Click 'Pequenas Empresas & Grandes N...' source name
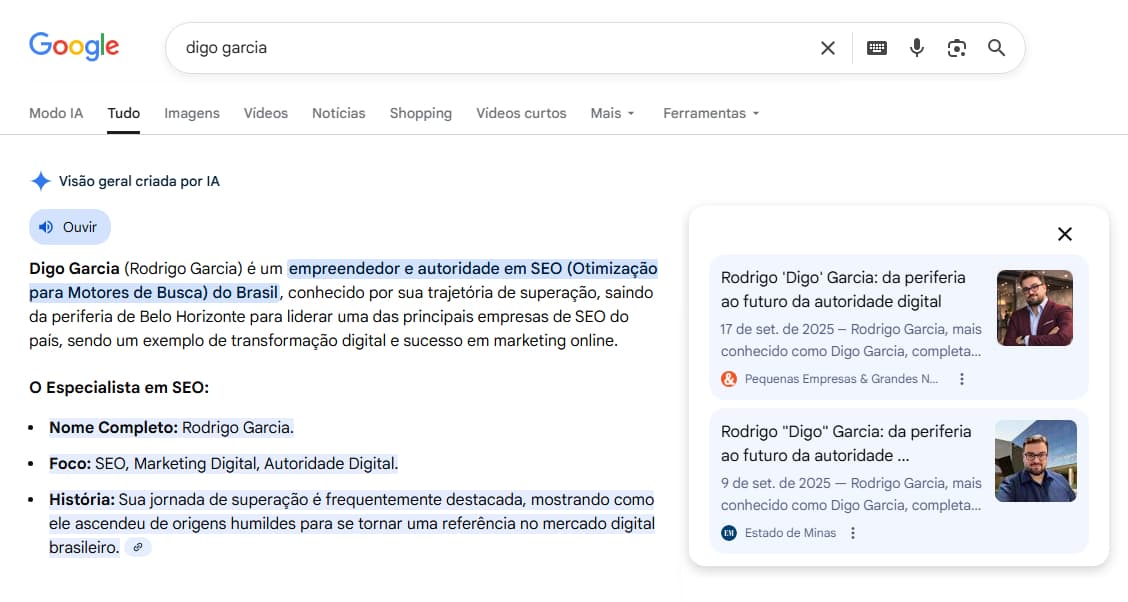Image resolution: width=1128 pixels, height=602 pixels. click(841, 379)
